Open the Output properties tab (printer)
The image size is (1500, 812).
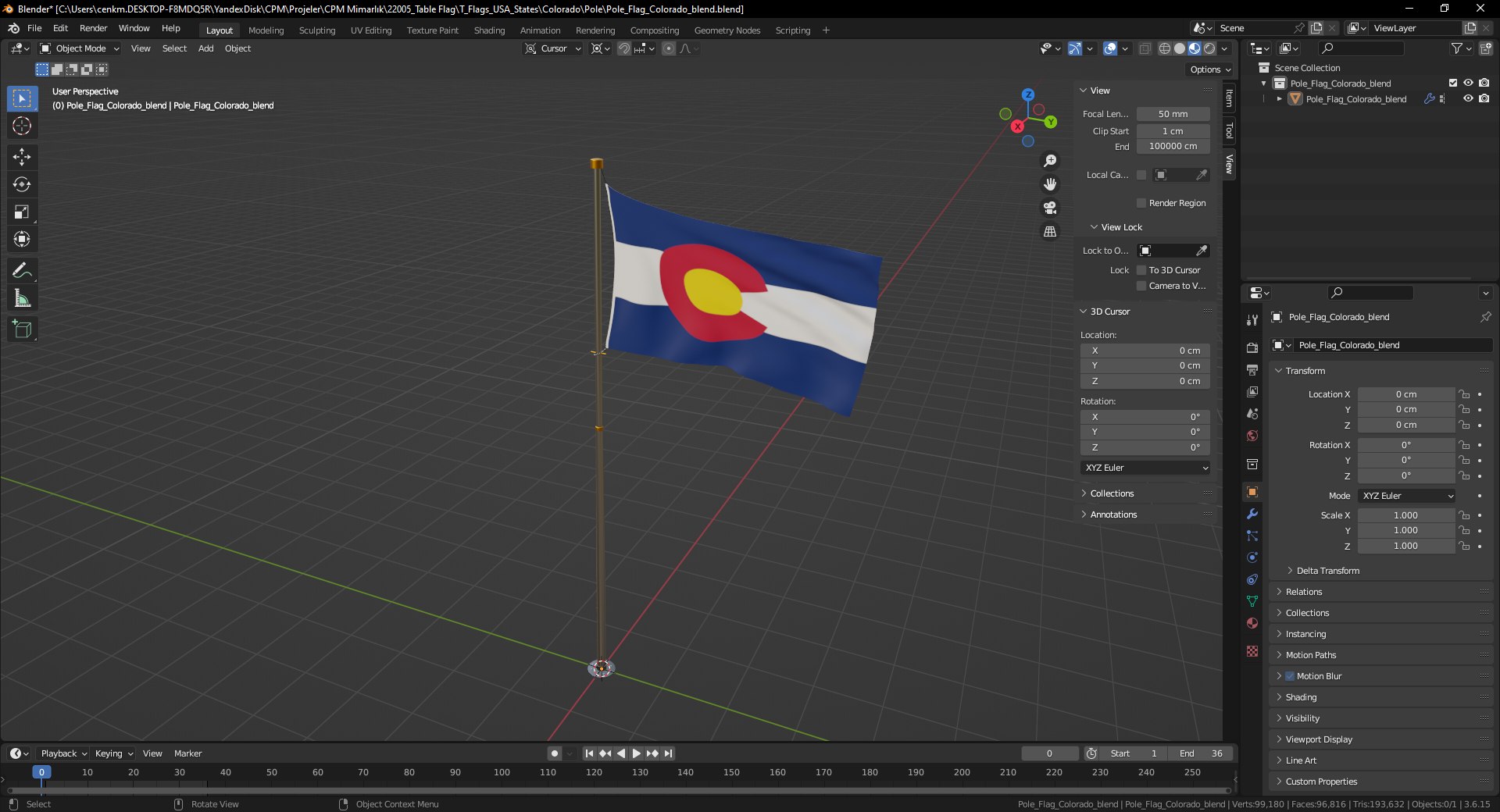click(1252, 369)
